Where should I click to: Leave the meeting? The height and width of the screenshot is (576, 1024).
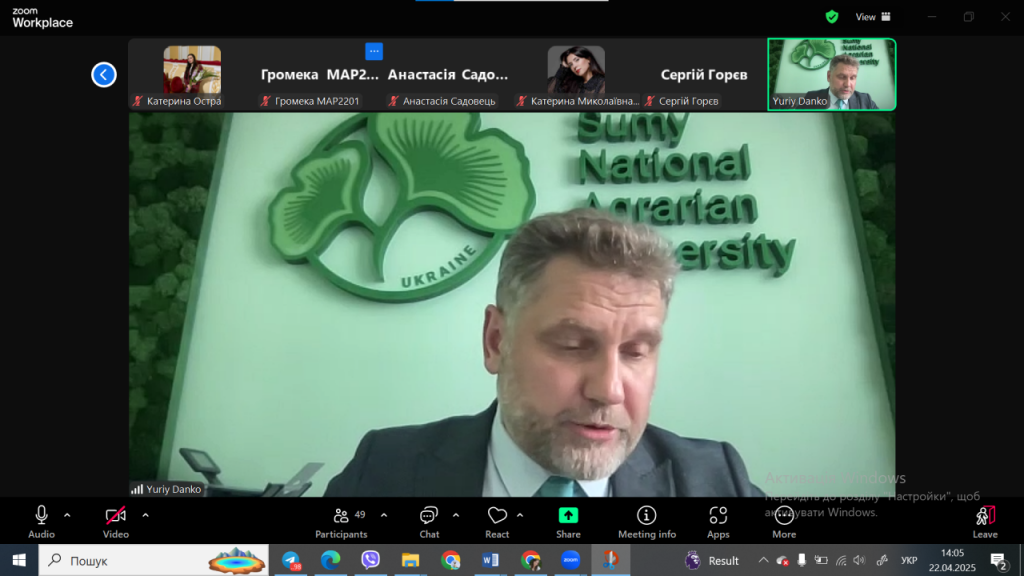tap(985, 522)
